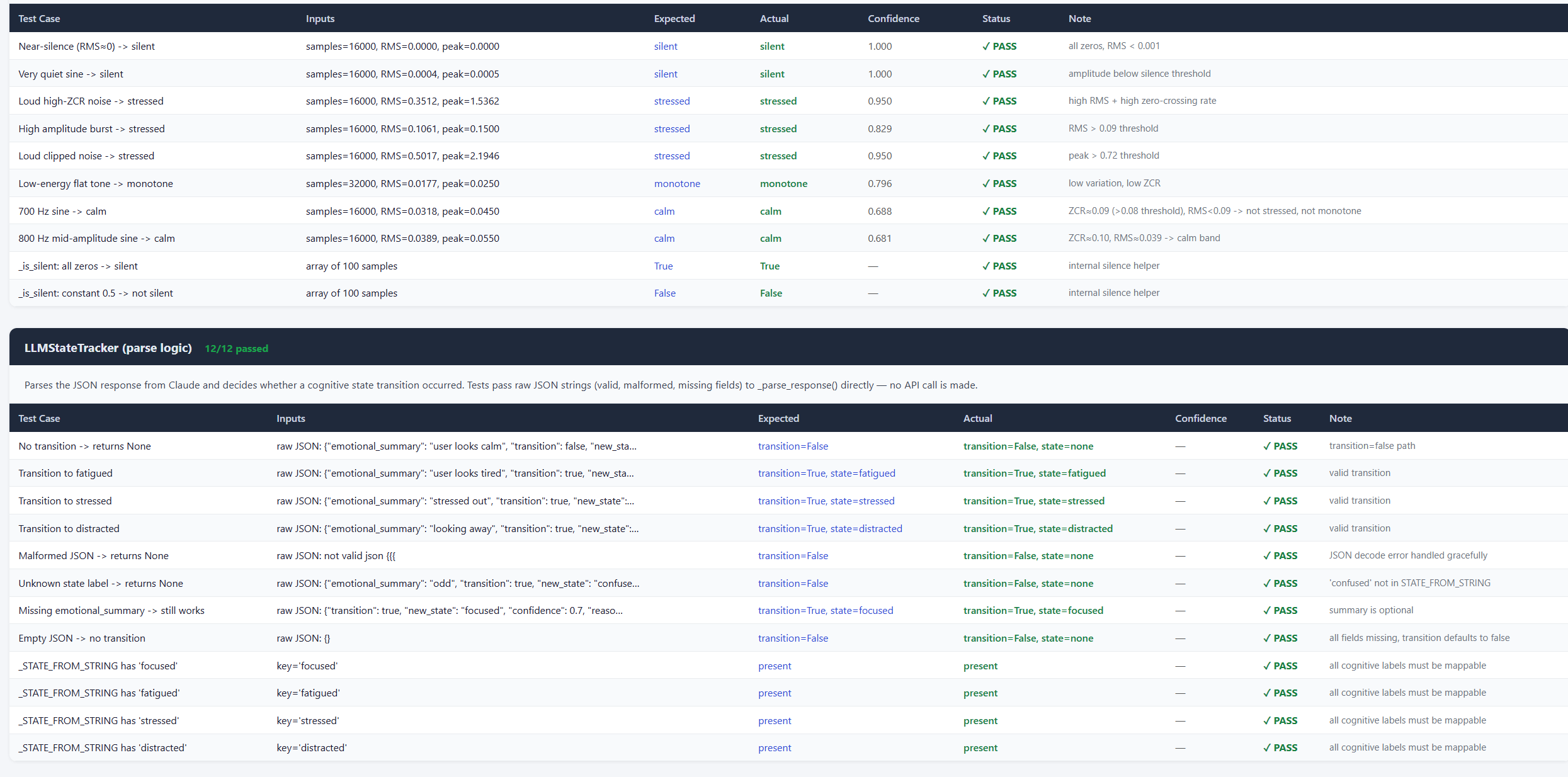Click PASS mark for Transition to fatigued

click(x=1280, y=474)
